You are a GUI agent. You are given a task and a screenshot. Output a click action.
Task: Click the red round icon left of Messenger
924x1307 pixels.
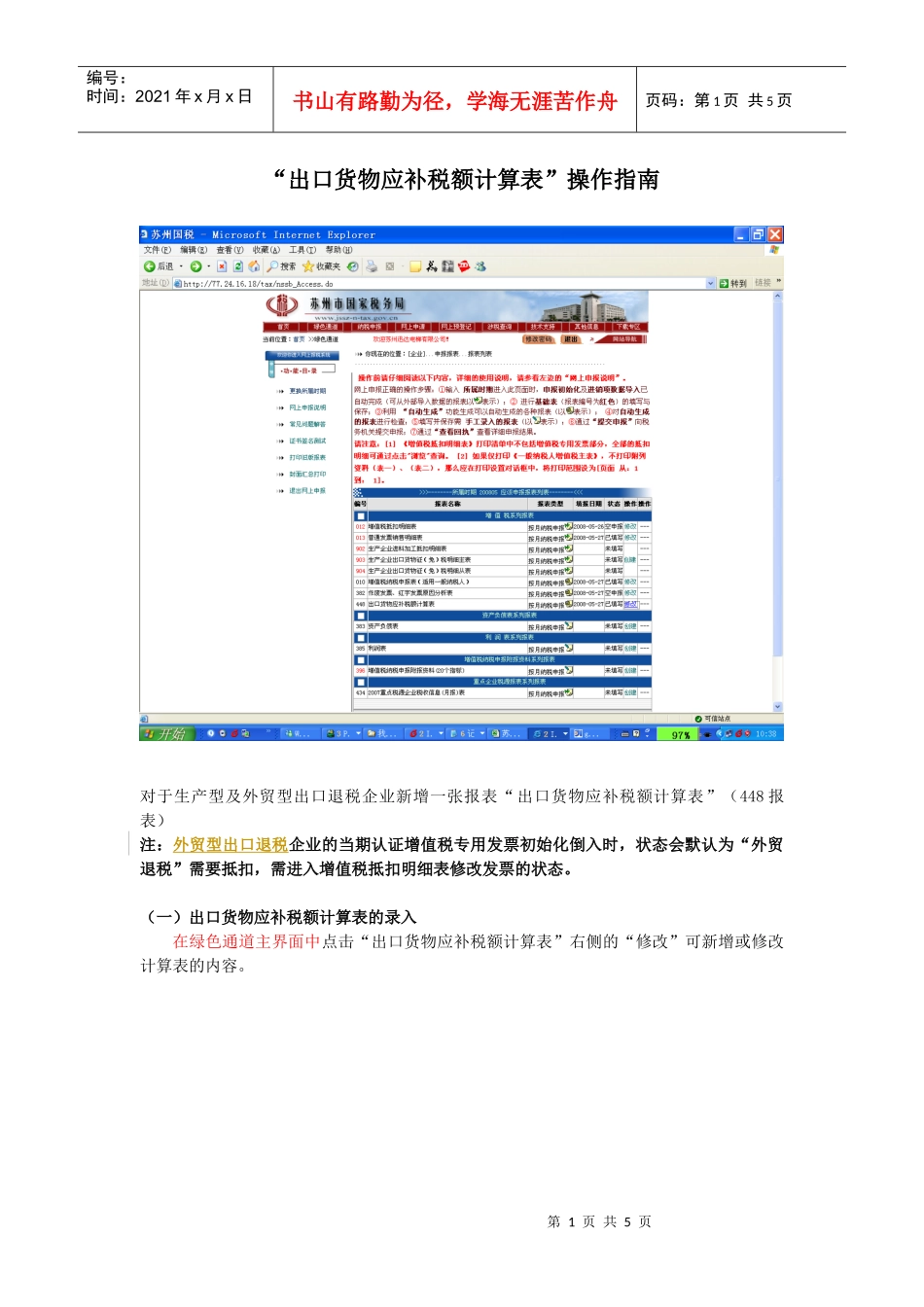464,265
